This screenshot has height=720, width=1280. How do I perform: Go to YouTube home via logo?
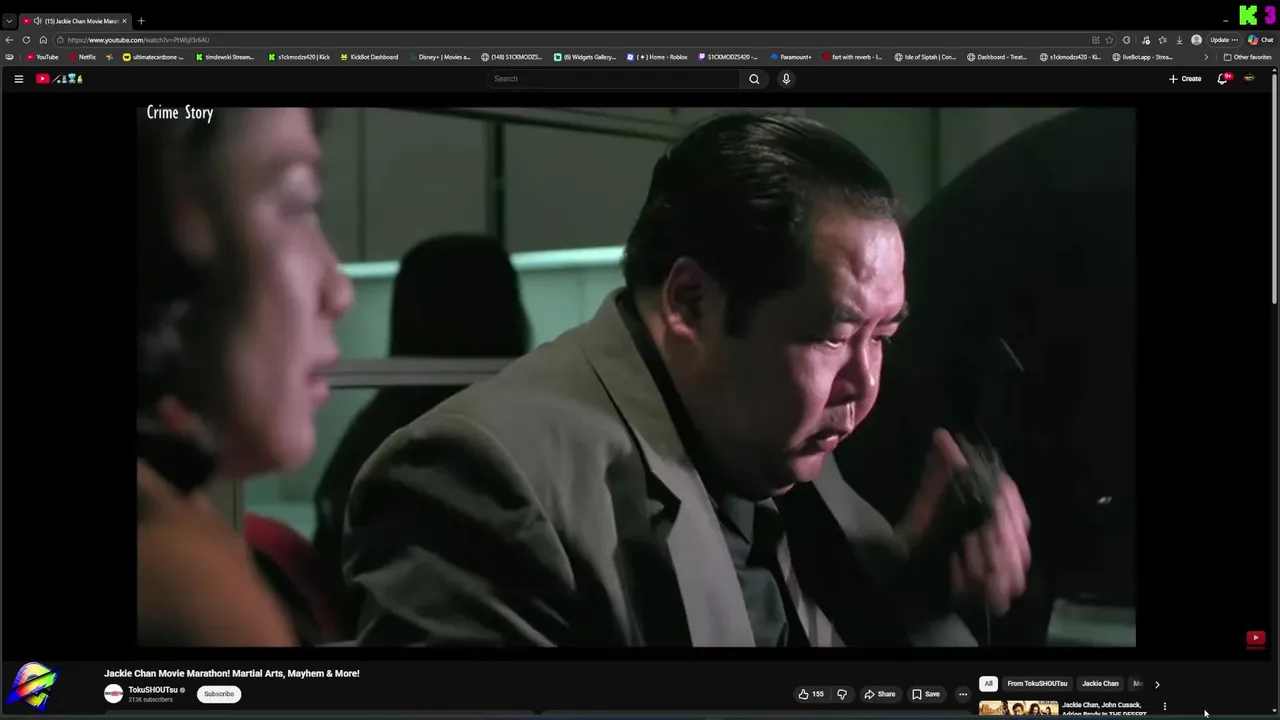59,79
